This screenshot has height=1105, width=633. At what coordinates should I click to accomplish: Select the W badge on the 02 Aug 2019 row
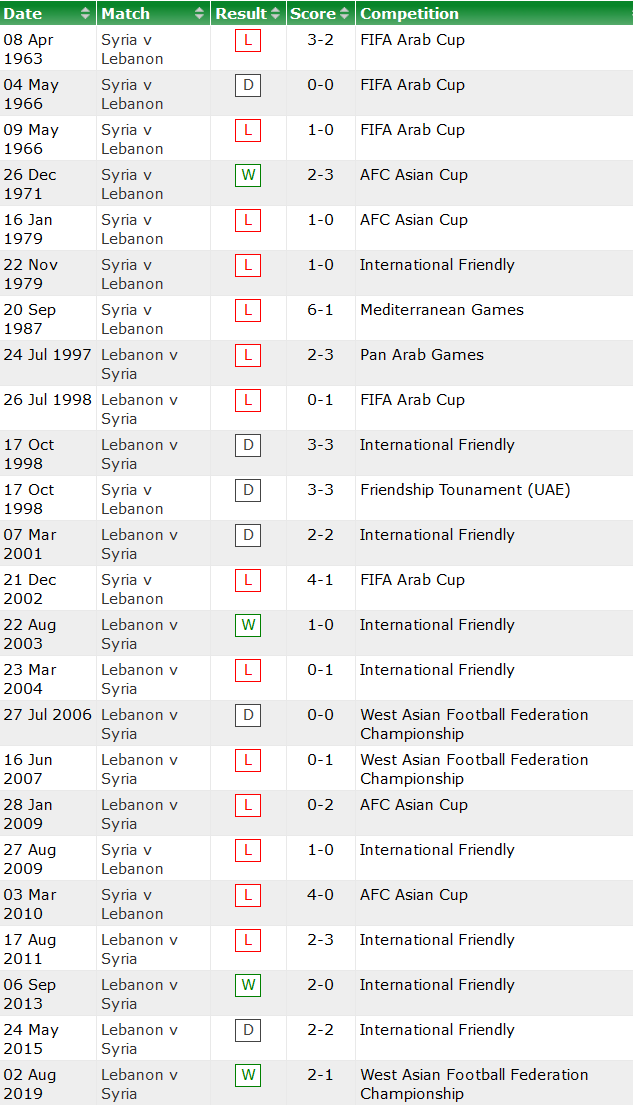point(247,1075)
